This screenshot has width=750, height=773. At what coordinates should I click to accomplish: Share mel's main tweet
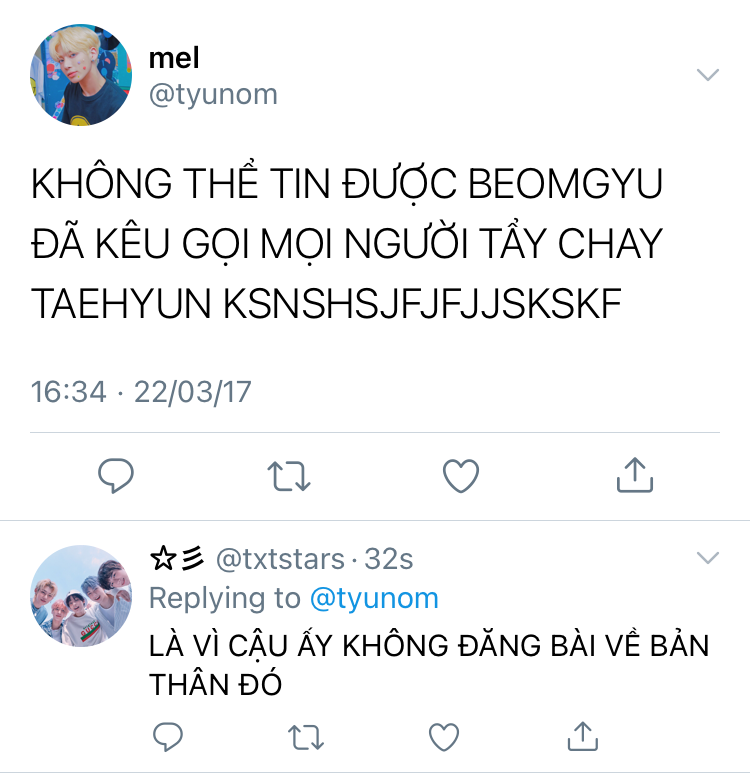pyautogui.click(x=635, y=475)
